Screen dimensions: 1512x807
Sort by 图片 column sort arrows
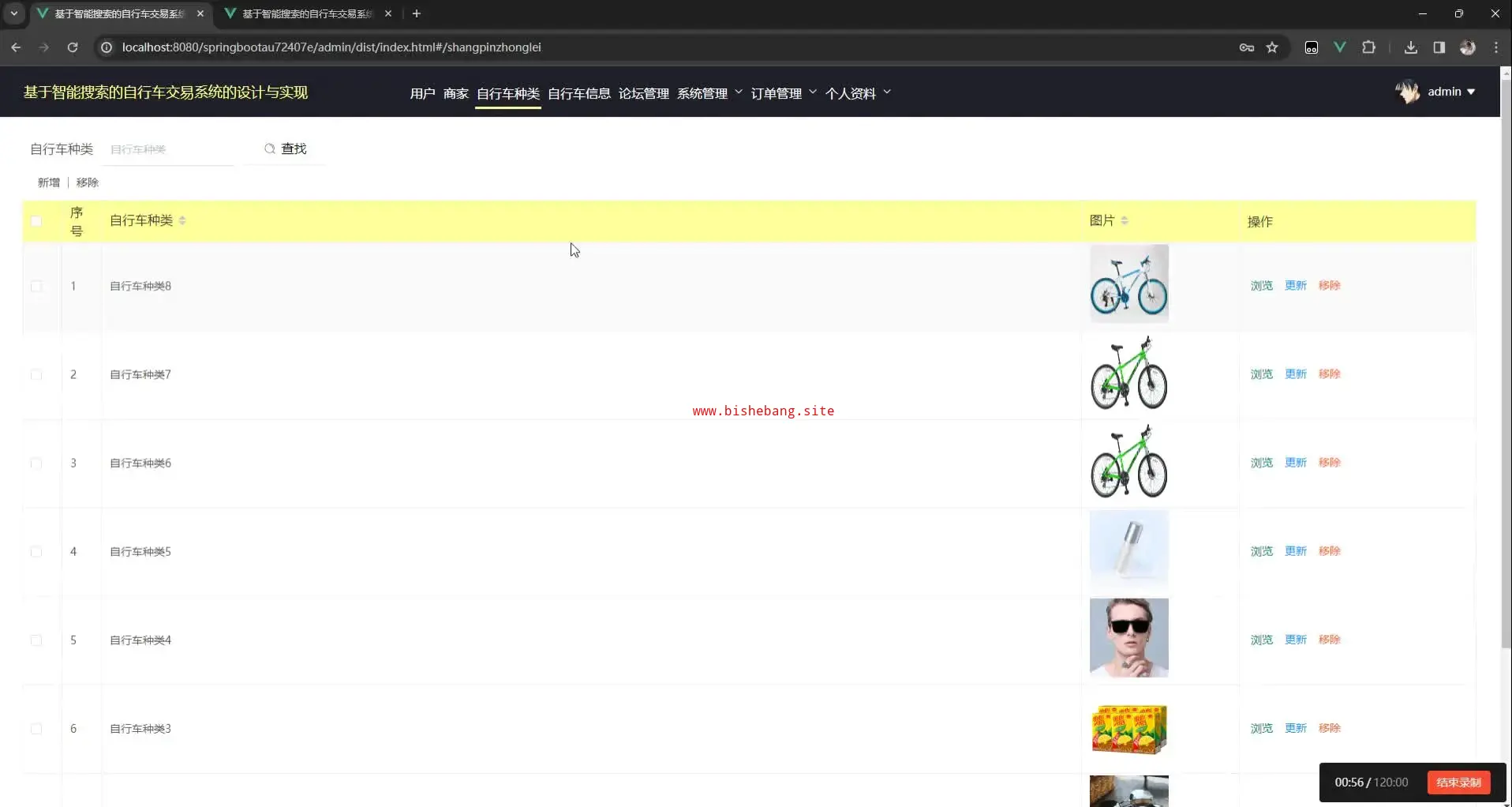(x=1125, y=220)
